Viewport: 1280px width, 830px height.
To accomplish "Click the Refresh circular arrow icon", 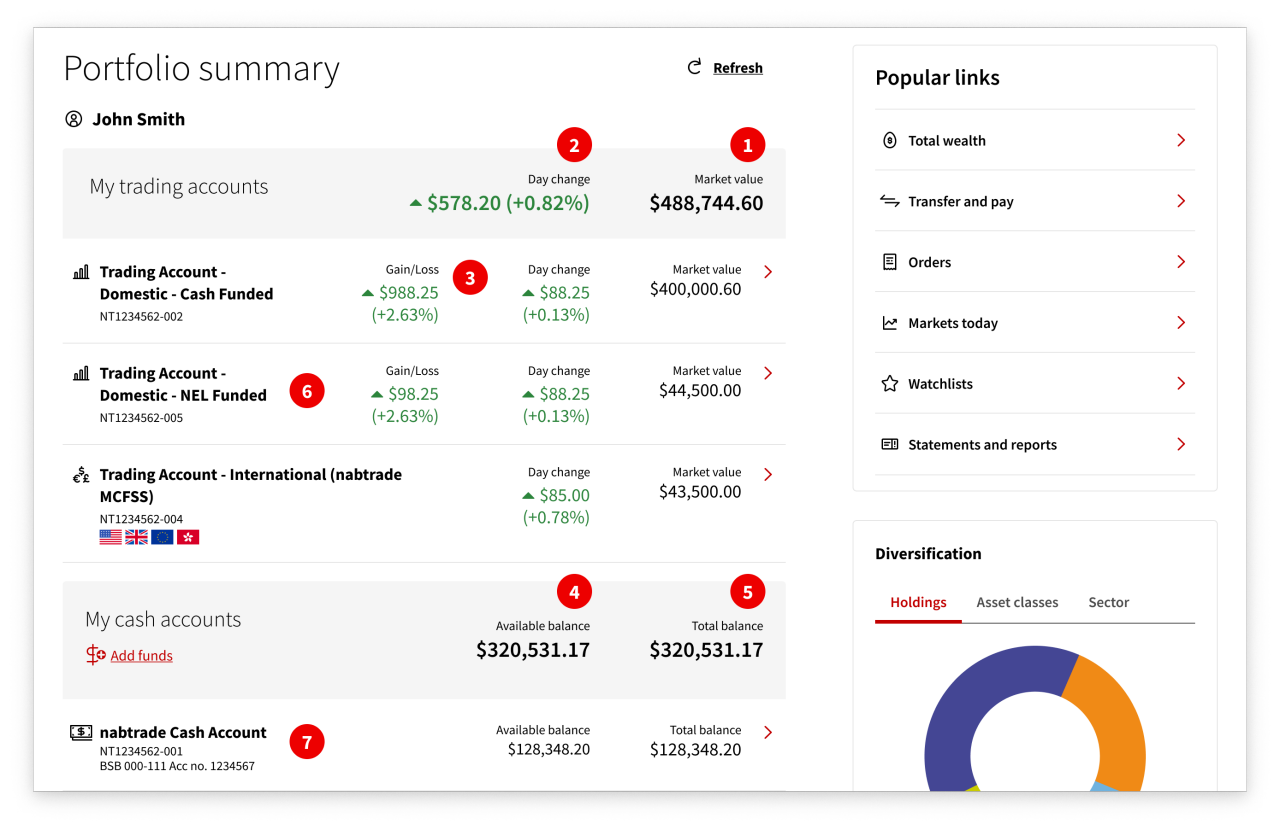I will (694, 67).
